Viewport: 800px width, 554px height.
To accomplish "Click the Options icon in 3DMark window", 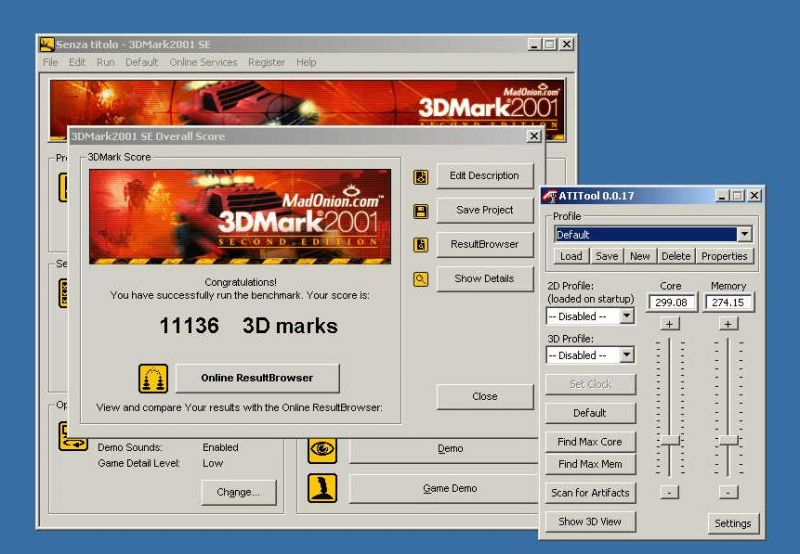I will (x=72, y=437).
